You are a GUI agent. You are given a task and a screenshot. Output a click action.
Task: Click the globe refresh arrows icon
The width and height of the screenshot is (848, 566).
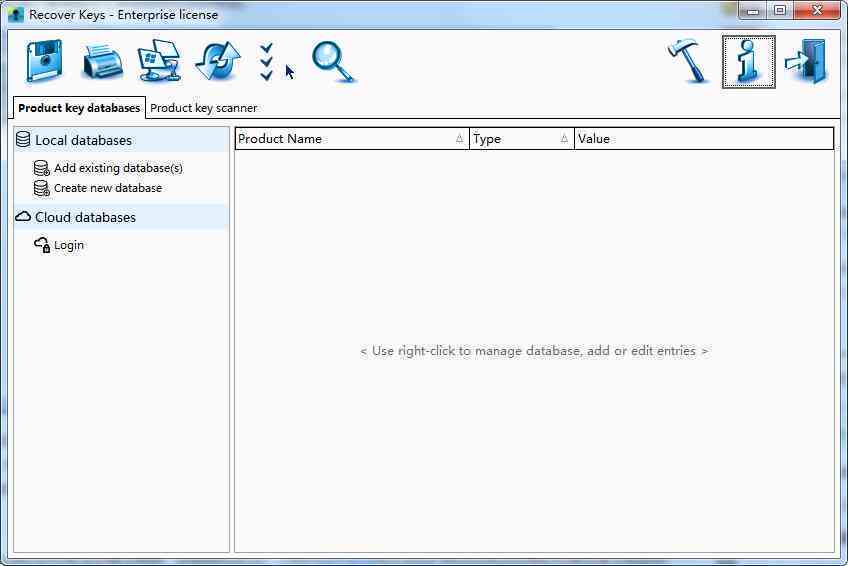point(217,61)
